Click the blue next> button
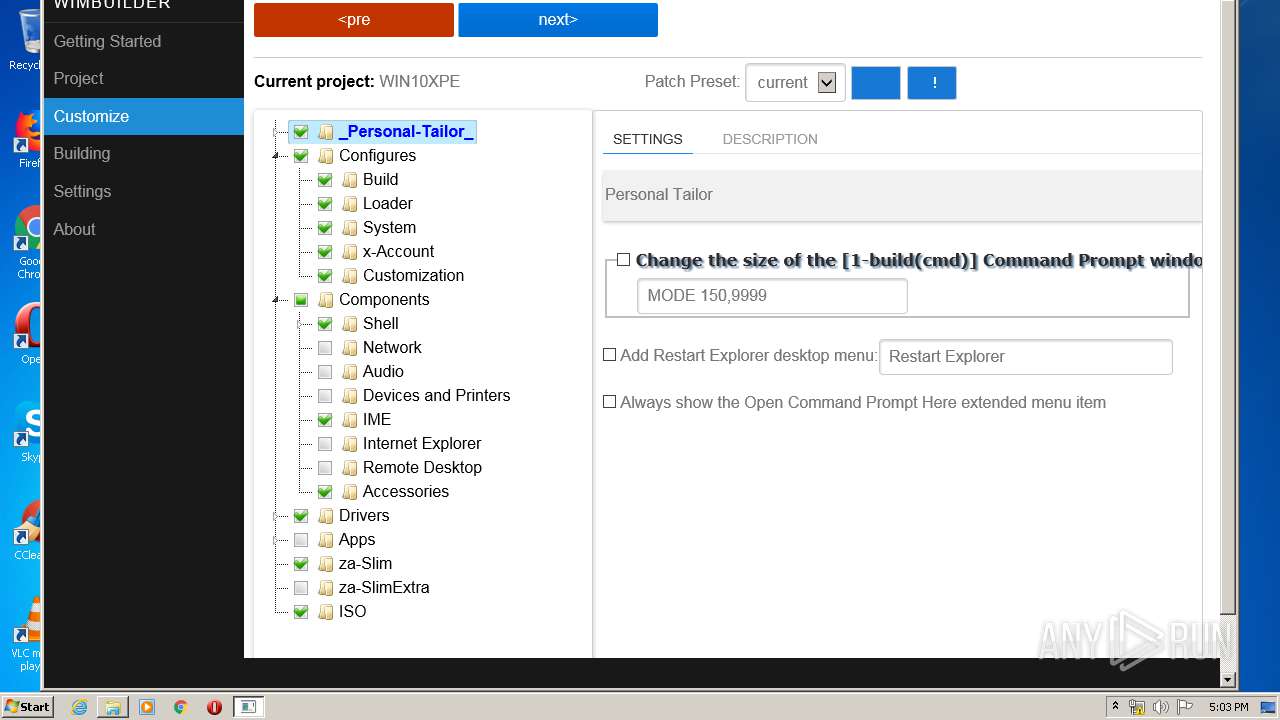The width and height of the screenshot is (1280, 720). 558,19
